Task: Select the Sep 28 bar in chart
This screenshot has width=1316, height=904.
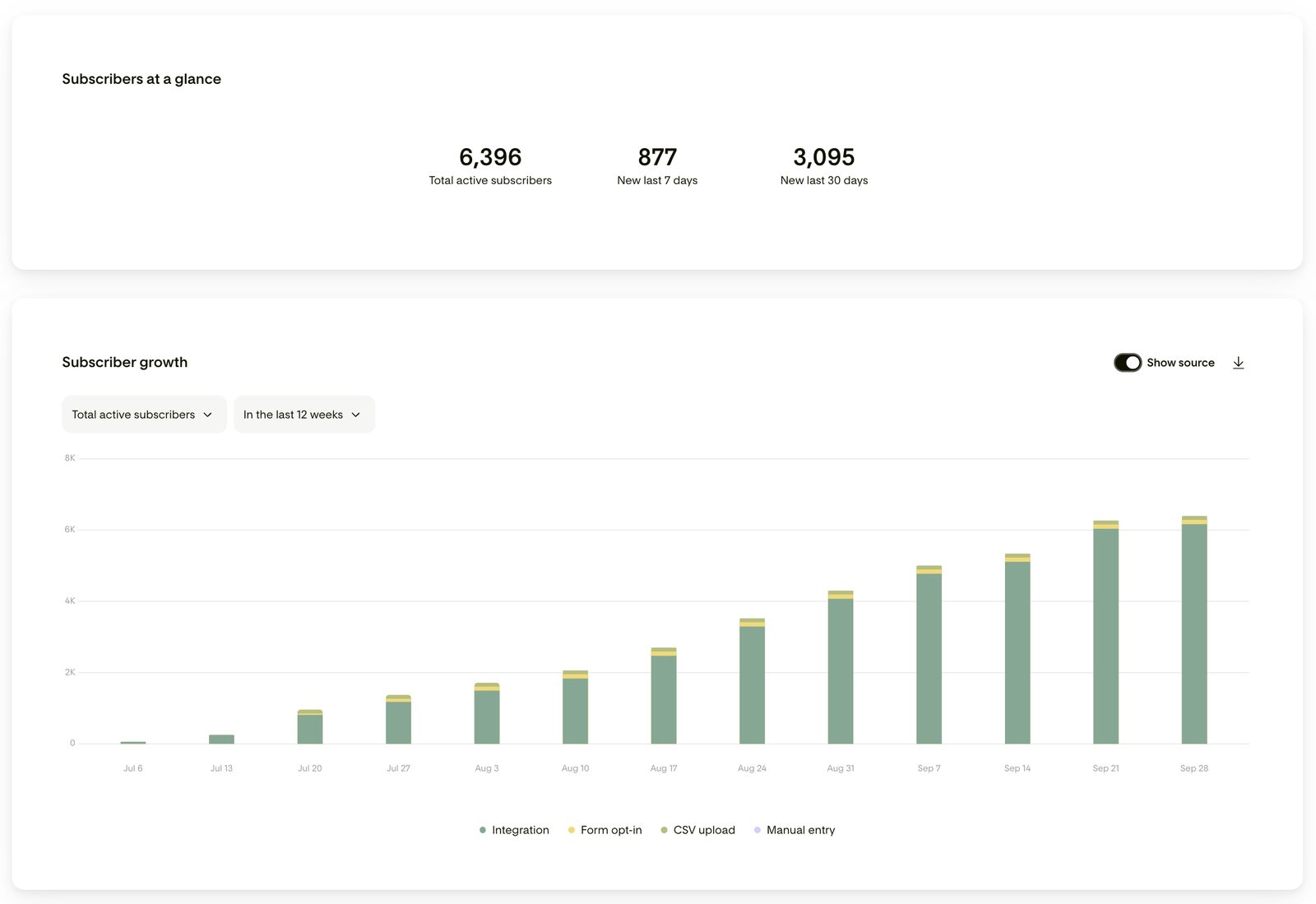Action: pos(1194,630)
